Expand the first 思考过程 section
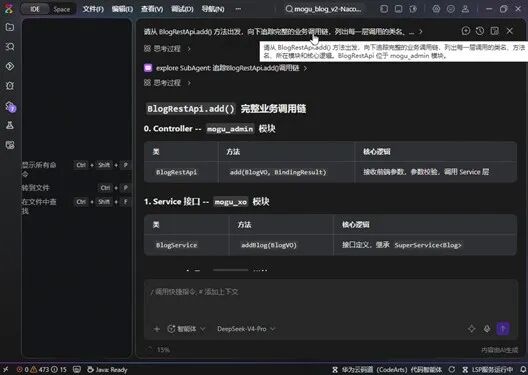 tap(167, 48)
